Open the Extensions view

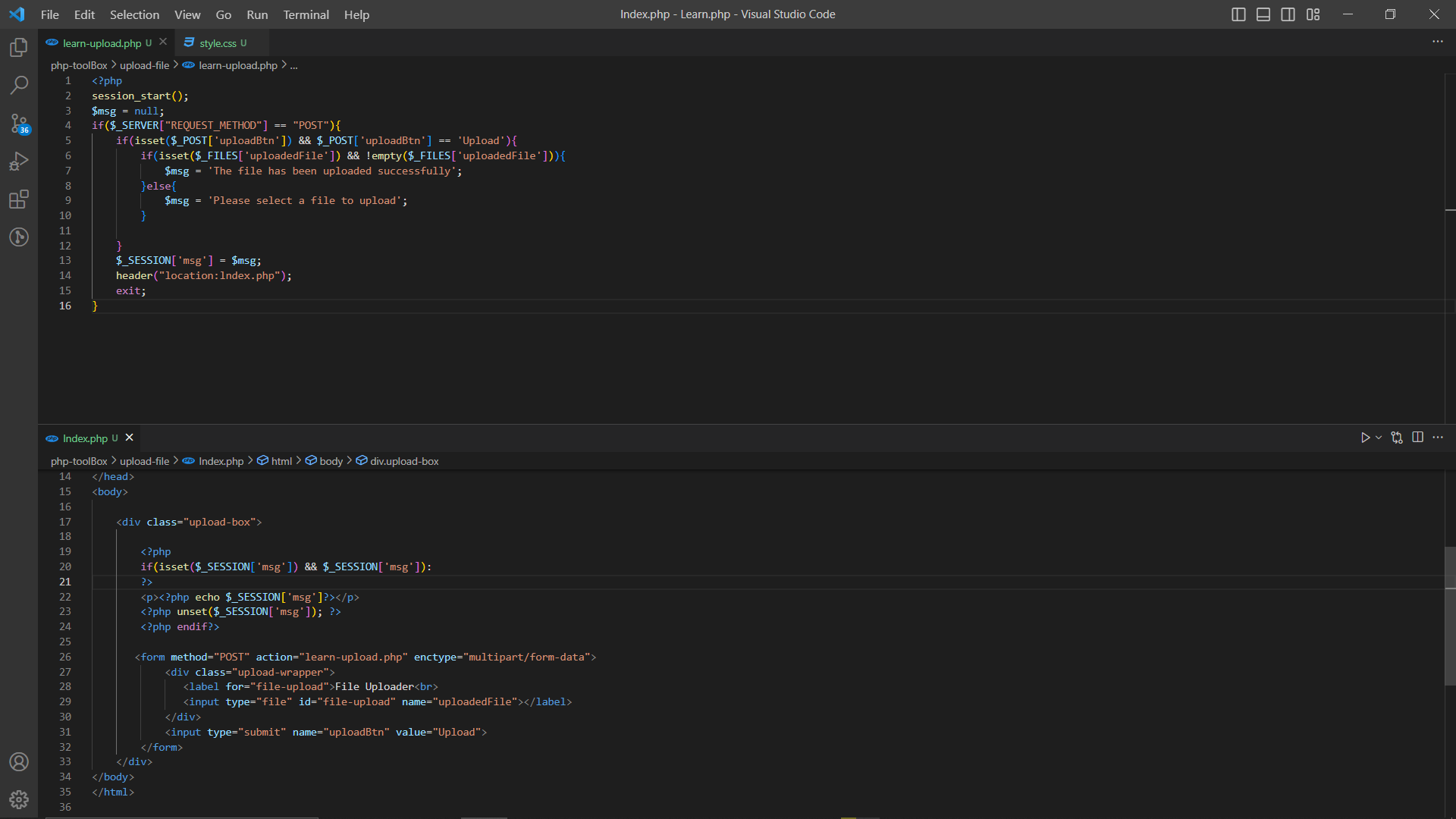(x=19, y=199)
